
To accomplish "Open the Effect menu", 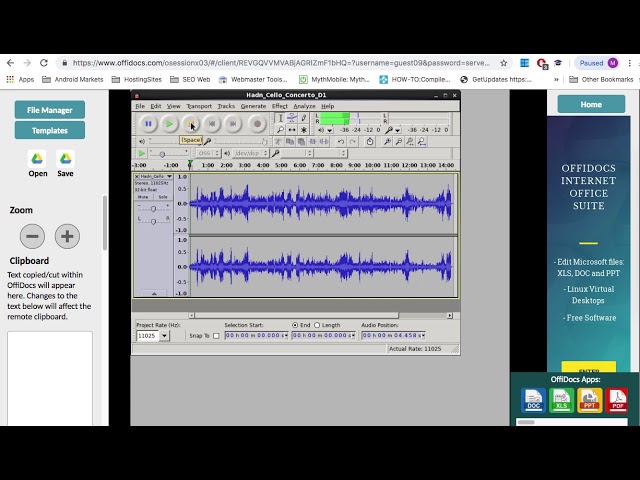I will click(280, 106).
